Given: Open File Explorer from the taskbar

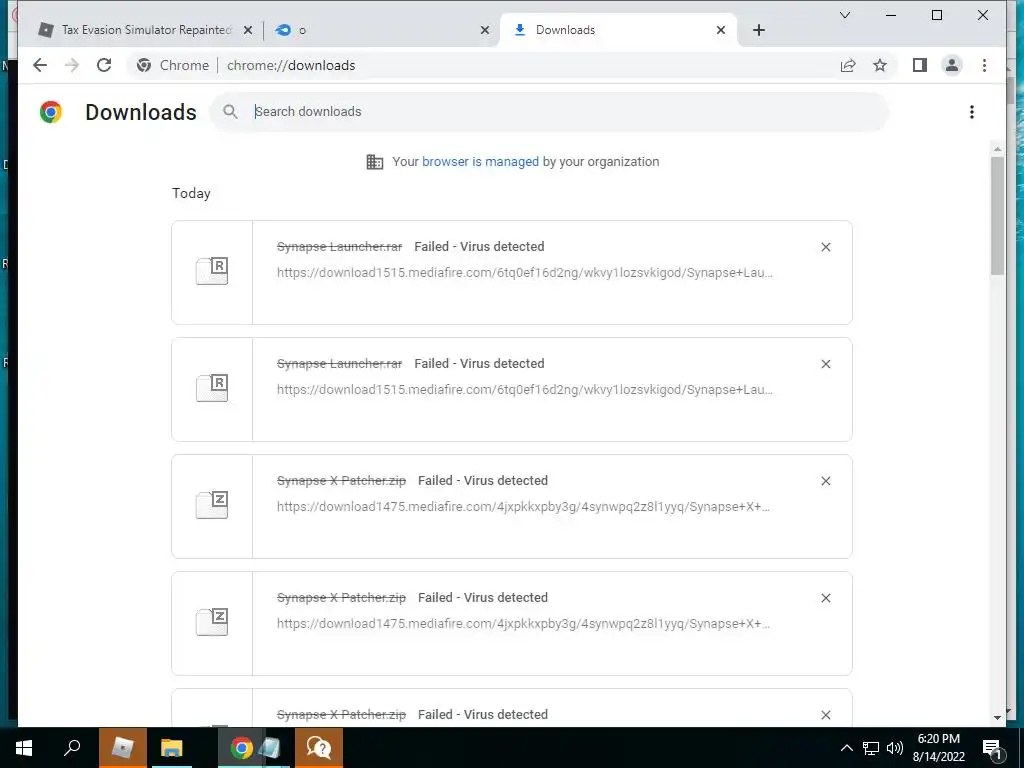Looking at the screenshot, I should (x=172, y=748).
